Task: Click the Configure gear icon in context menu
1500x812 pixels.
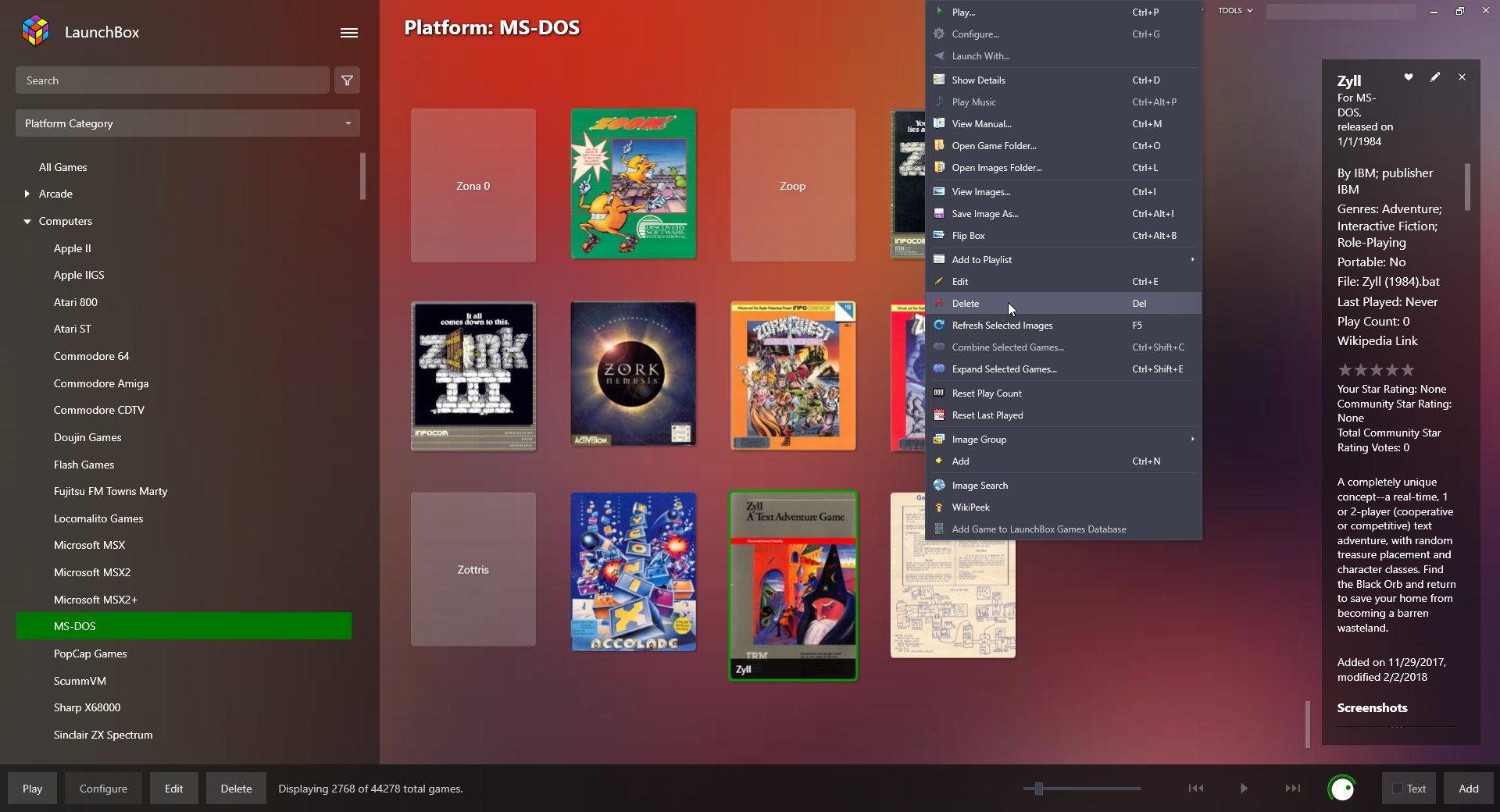Action: click(939, 34)
